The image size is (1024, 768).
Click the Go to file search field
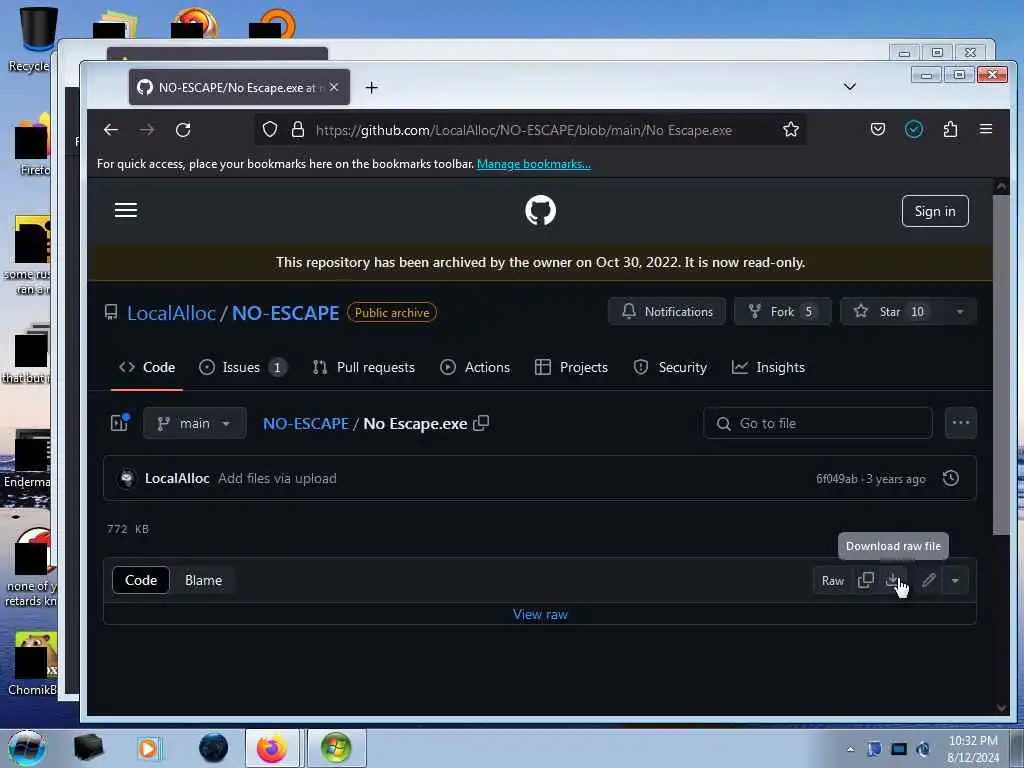coord(818,423)
